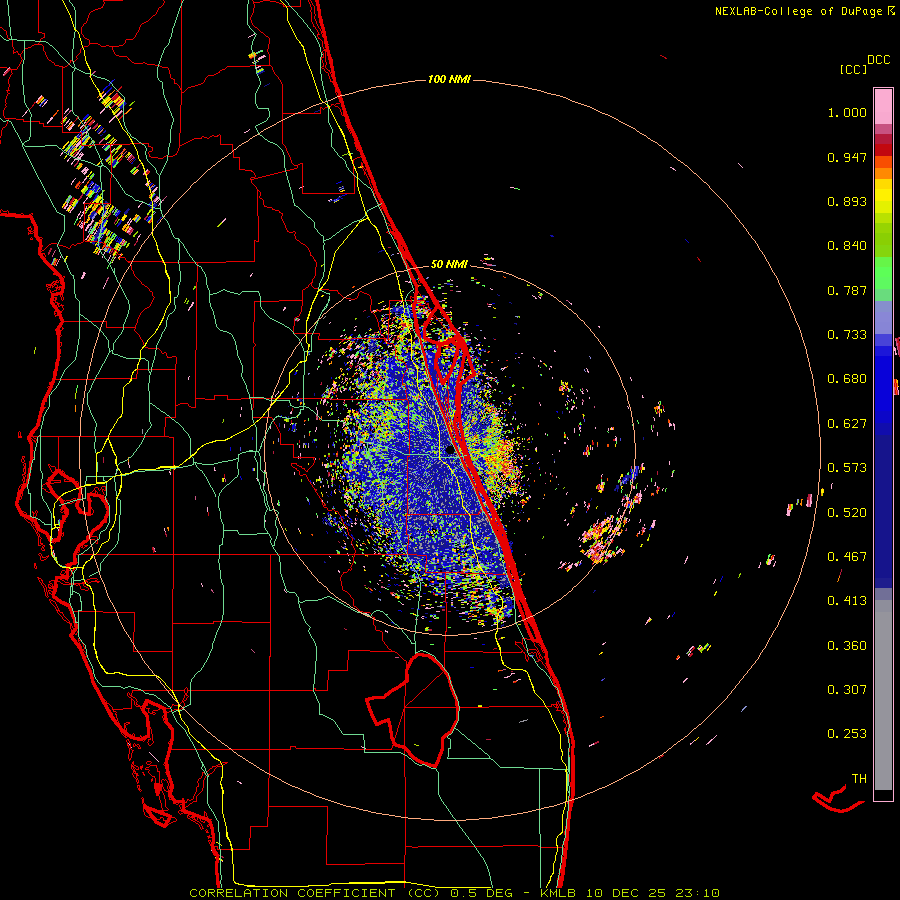Select the 0.893 scale value
900x900 pixels.
point(847,201)
